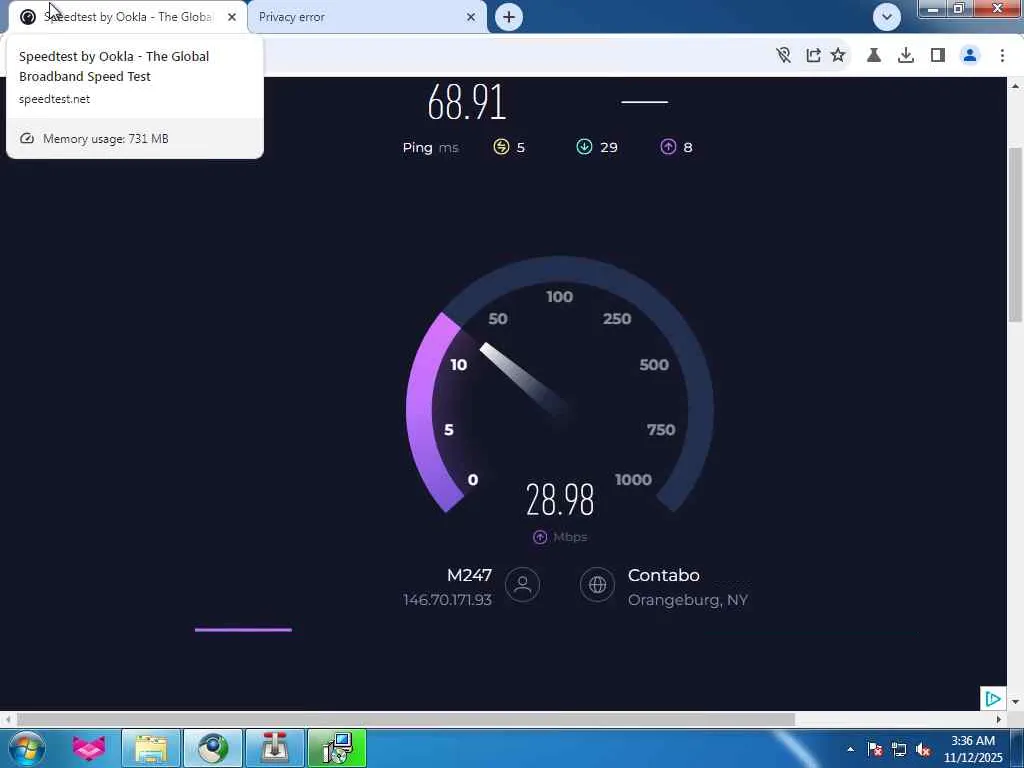Click the Contabo server globe icon

point(598,584)
